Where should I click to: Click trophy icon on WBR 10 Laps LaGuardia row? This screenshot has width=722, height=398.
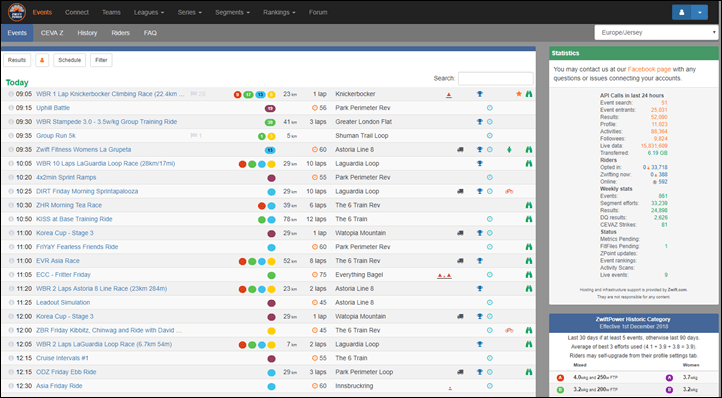(x=479, y=164)
